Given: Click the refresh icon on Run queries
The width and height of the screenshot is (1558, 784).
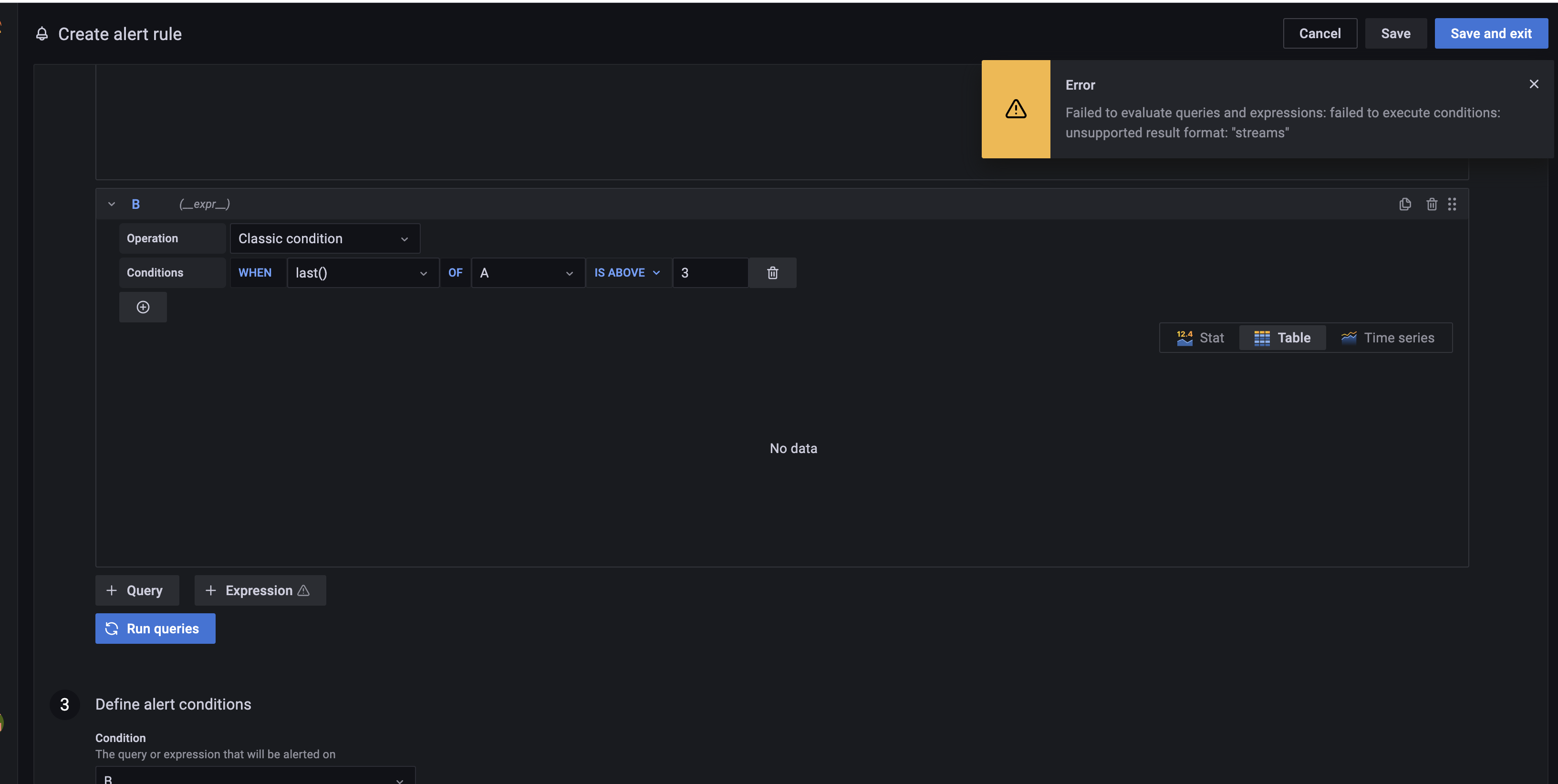Looking at the screenshot, I should [112, 629].
